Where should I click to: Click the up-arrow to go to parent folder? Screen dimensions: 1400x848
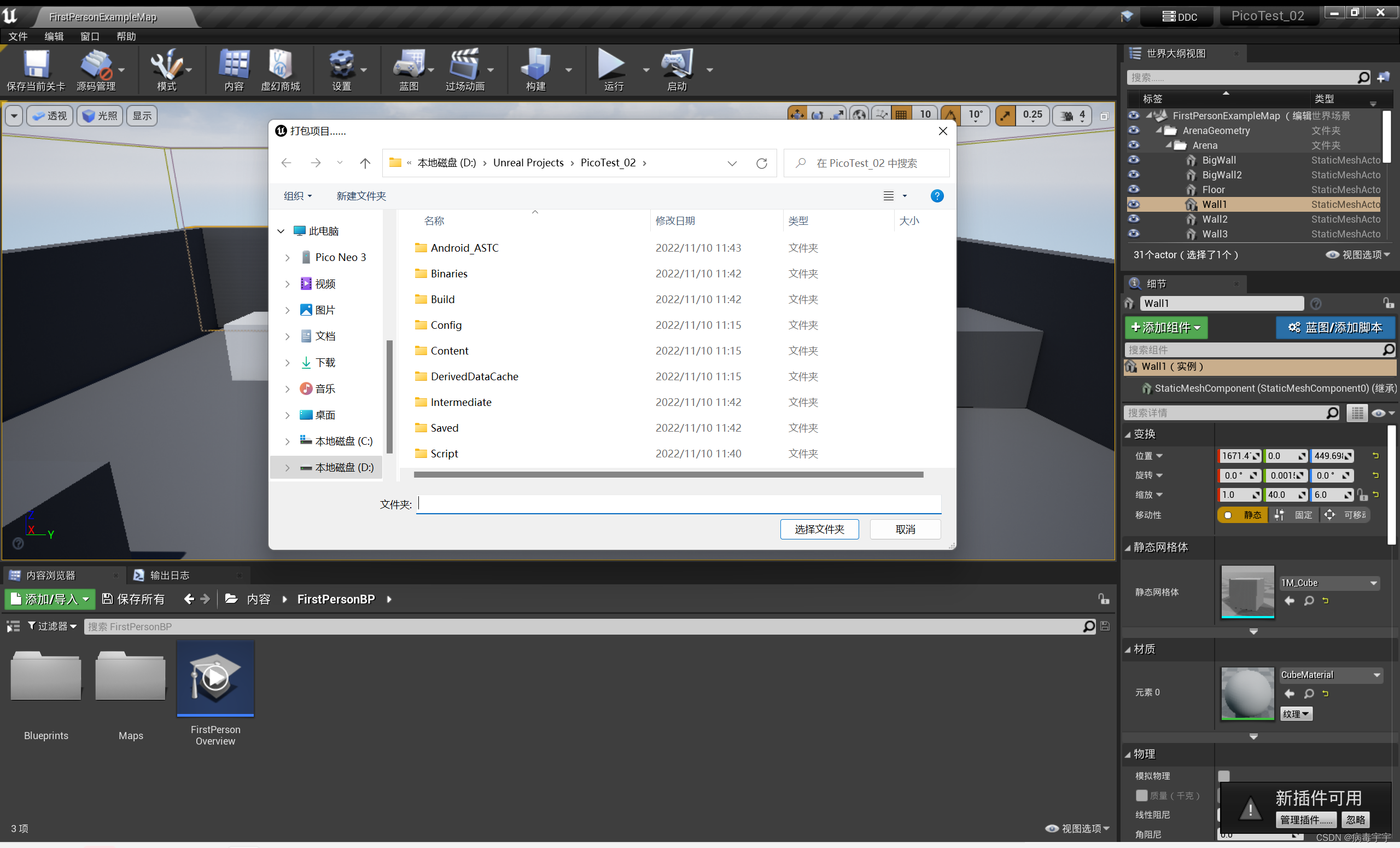[x=365, y=164]
